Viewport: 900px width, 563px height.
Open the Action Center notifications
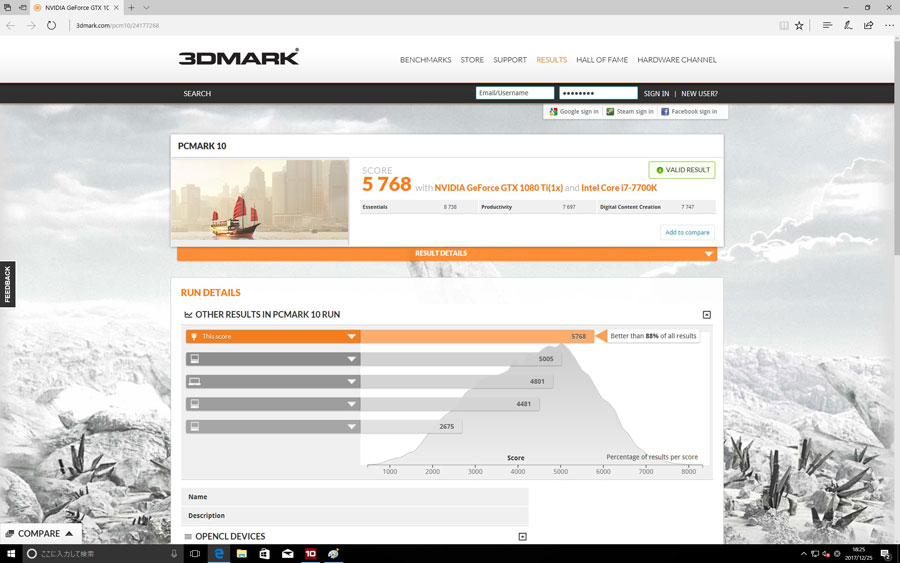886,554
